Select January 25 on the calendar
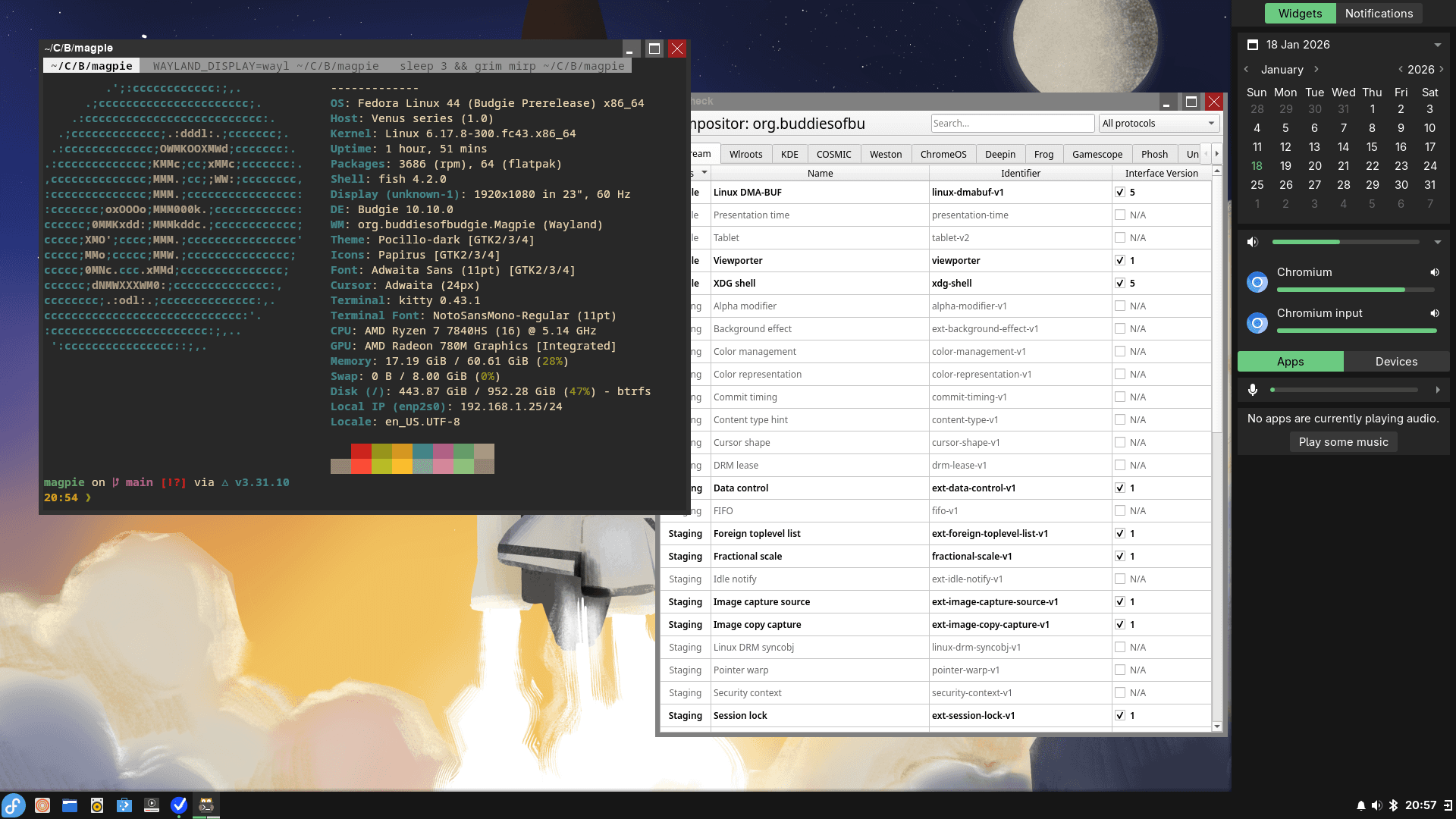The height and width of the screenshot is (819, 1456). click(1257, 184)
